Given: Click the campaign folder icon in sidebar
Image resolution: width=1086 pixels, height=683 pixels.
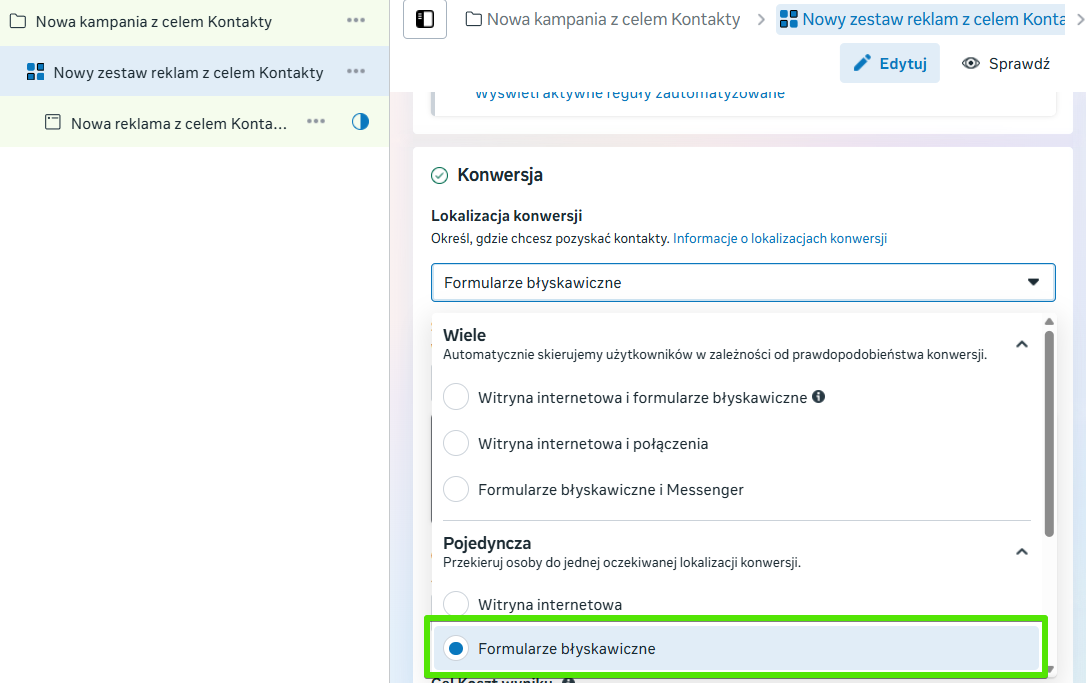Looking at the screenshot, I should [x=18, y=21].
